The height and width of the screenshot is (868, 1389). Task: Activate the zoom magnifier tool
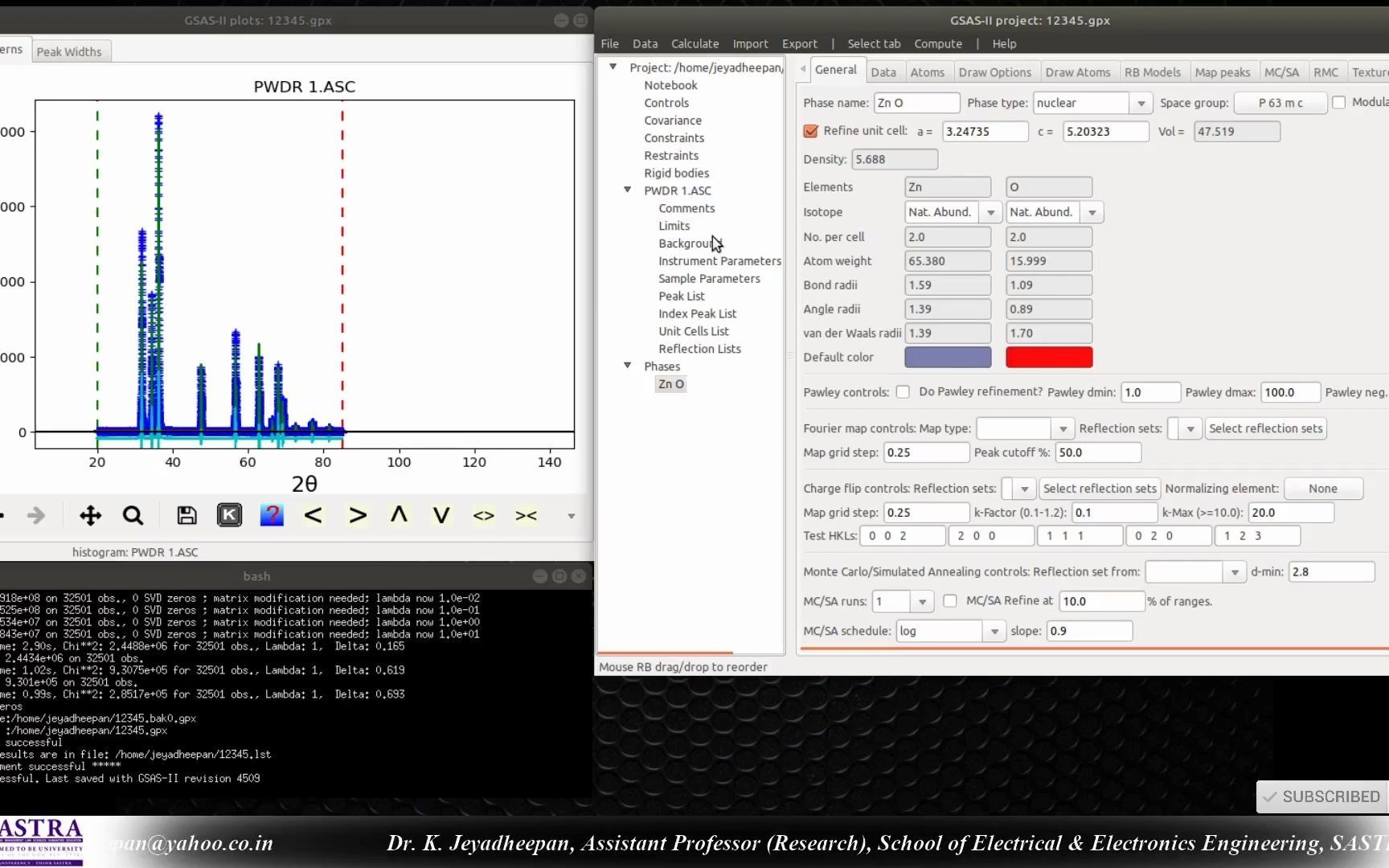click(x=133, y=515)
